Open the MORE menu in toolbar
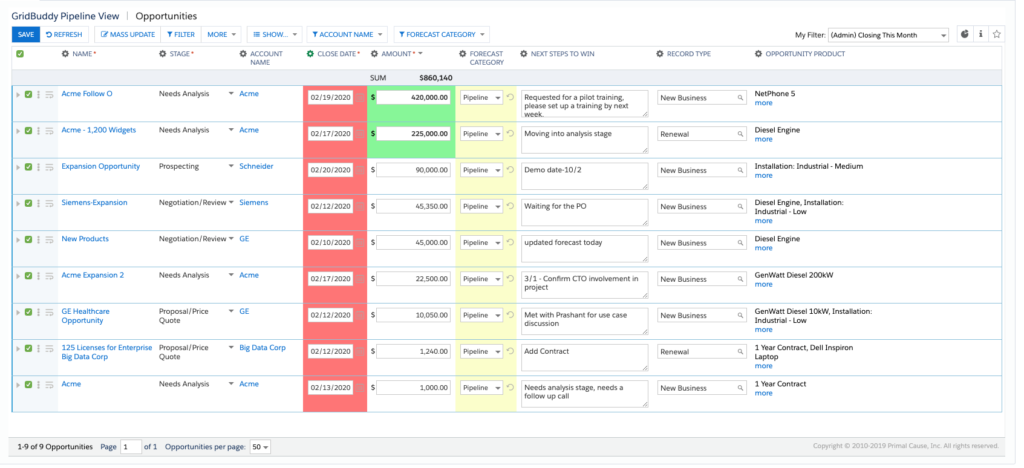1024x468 pixels. click(221, 35)
